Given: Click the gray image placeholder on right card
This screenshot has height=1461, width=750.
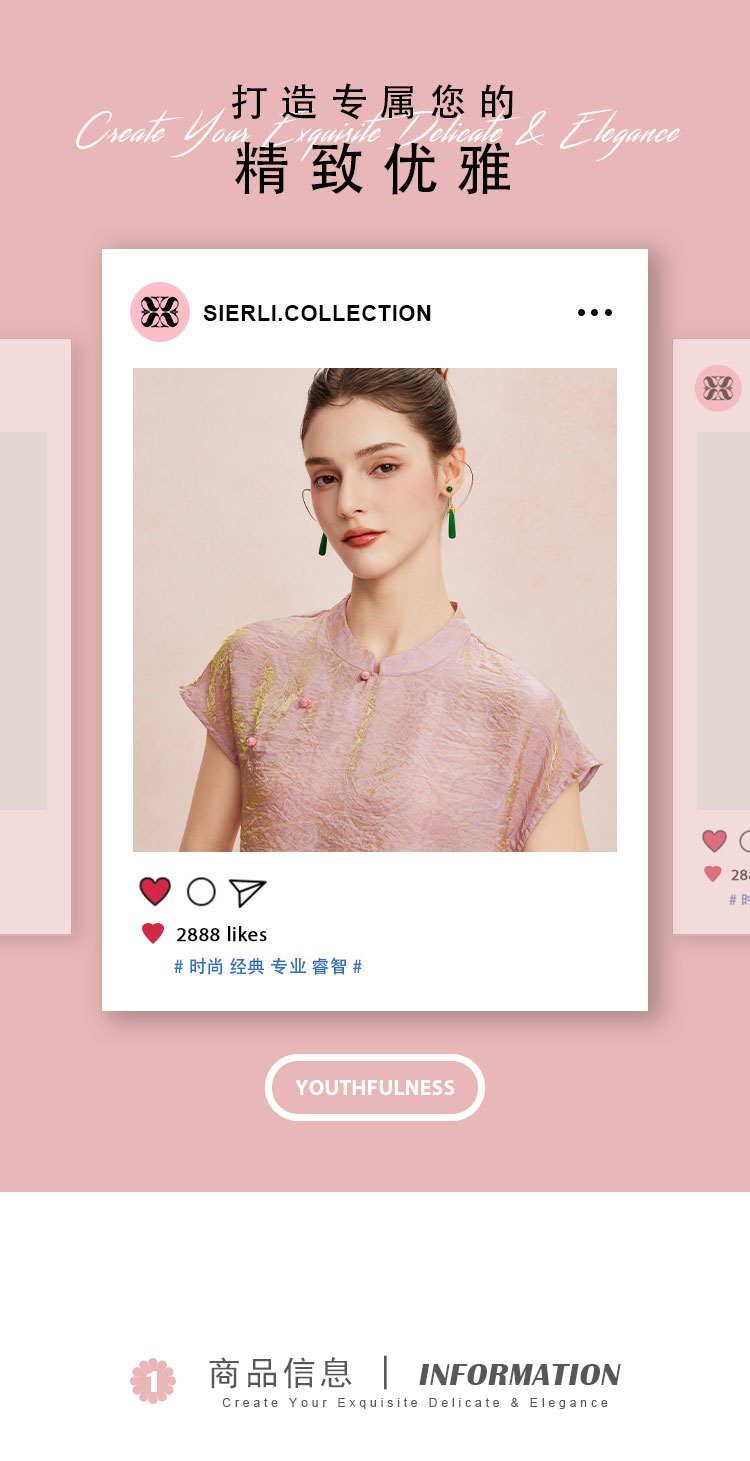Looking at the screenshot, I should coord(723,620).
